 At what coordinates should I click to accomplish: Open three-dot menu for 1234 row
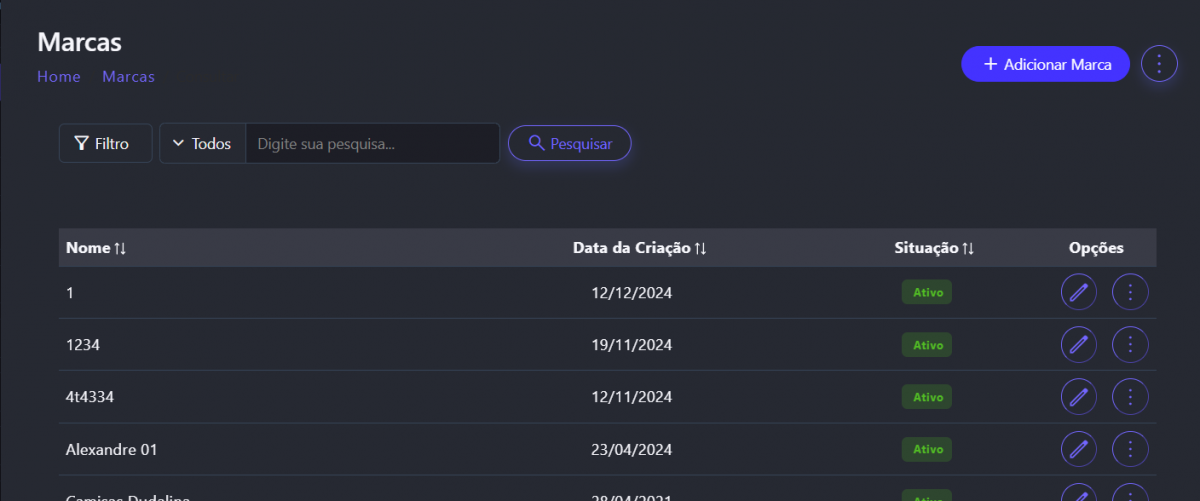click(1130, 344)
